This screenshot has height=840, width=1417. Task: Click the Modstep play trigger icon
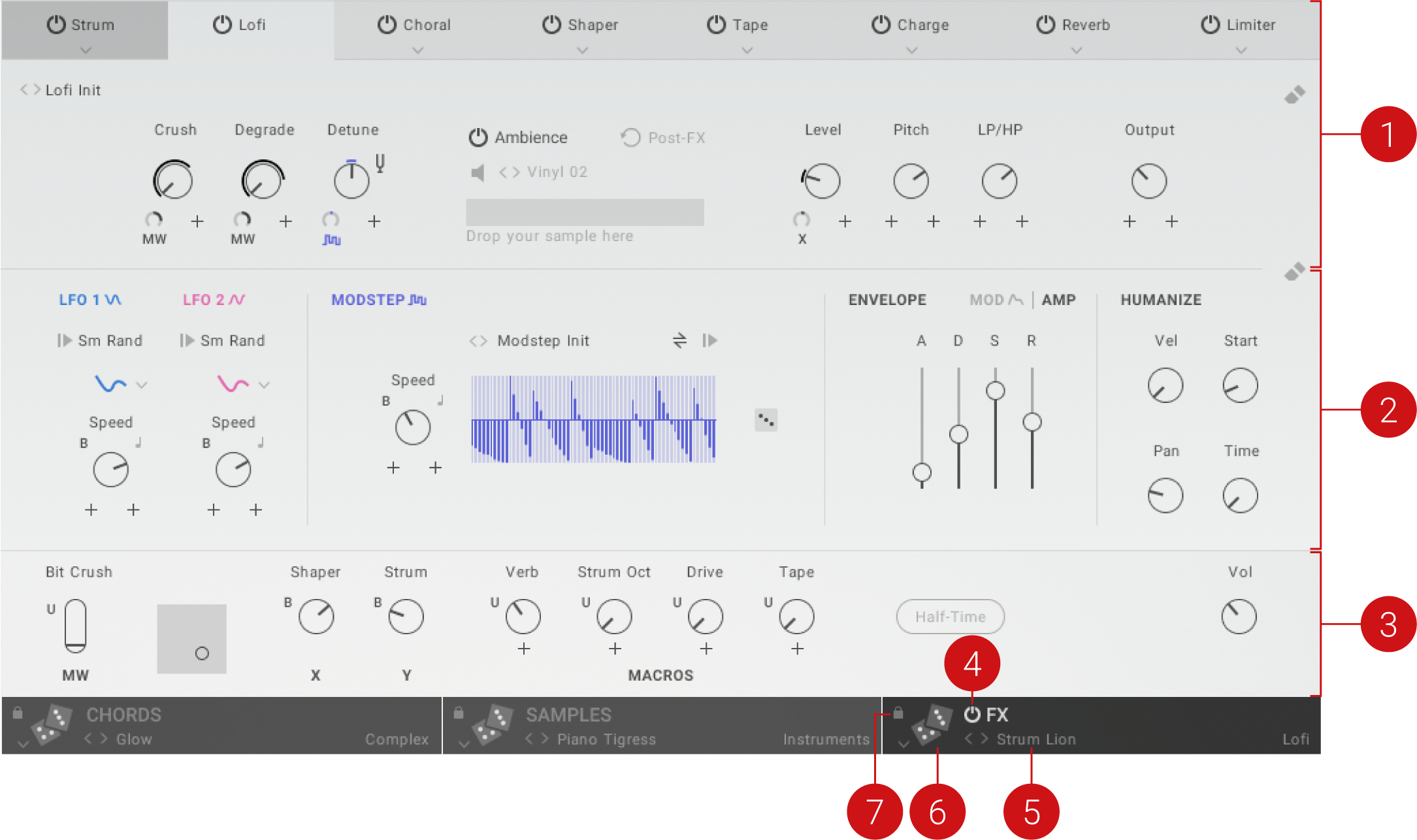click(711, 340)
